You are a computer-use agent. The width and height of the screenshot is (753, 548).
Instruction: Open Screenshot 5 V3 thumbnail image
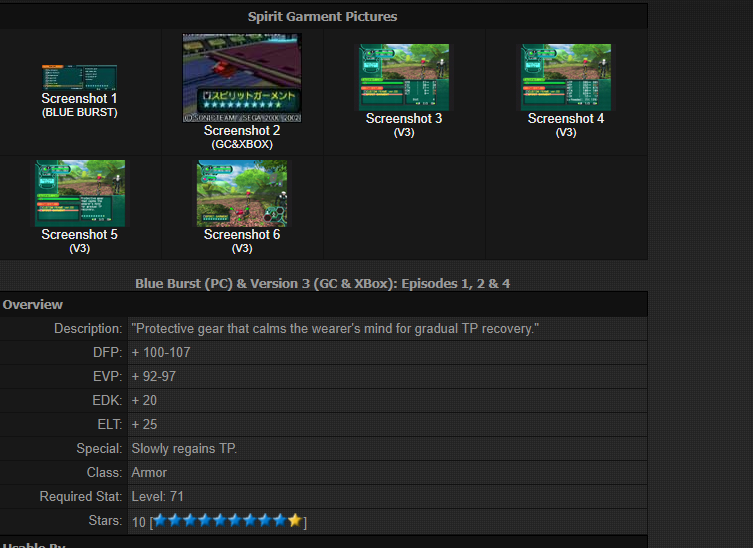click(x=80, y=193)
